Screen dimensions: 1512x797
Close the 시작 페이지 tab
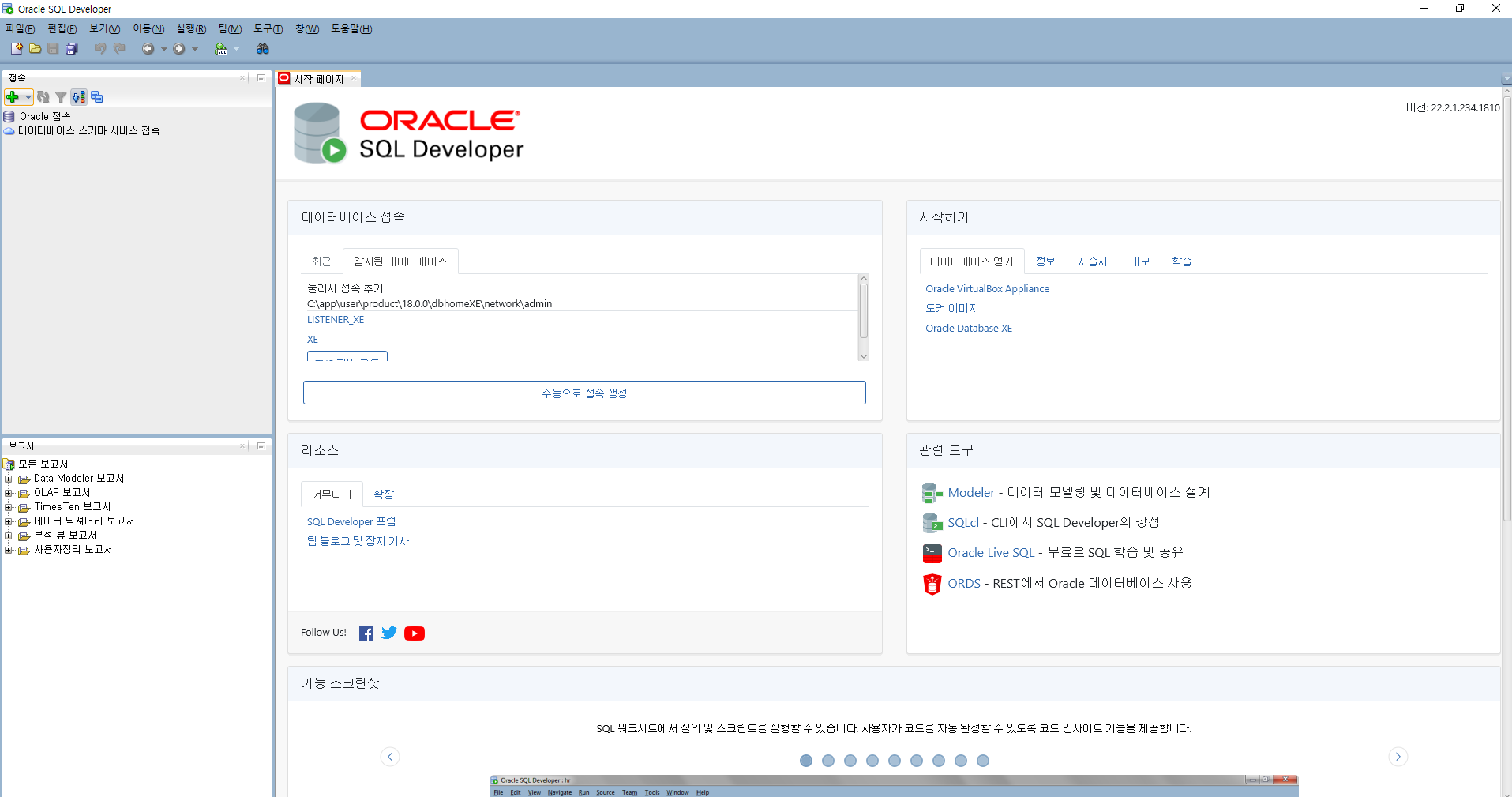(x=354, y=78)
